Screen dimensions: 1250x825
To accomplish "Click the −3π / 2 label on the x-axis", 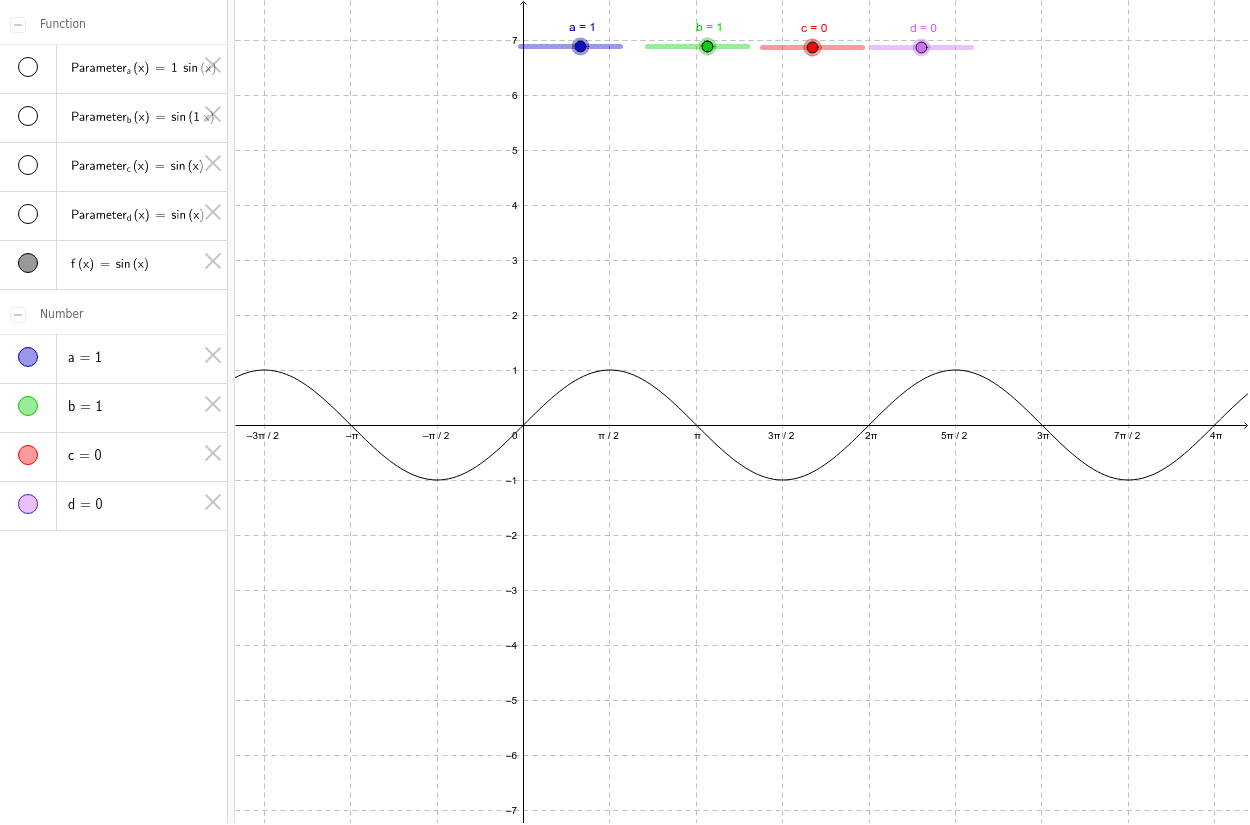I will (262, 435).
